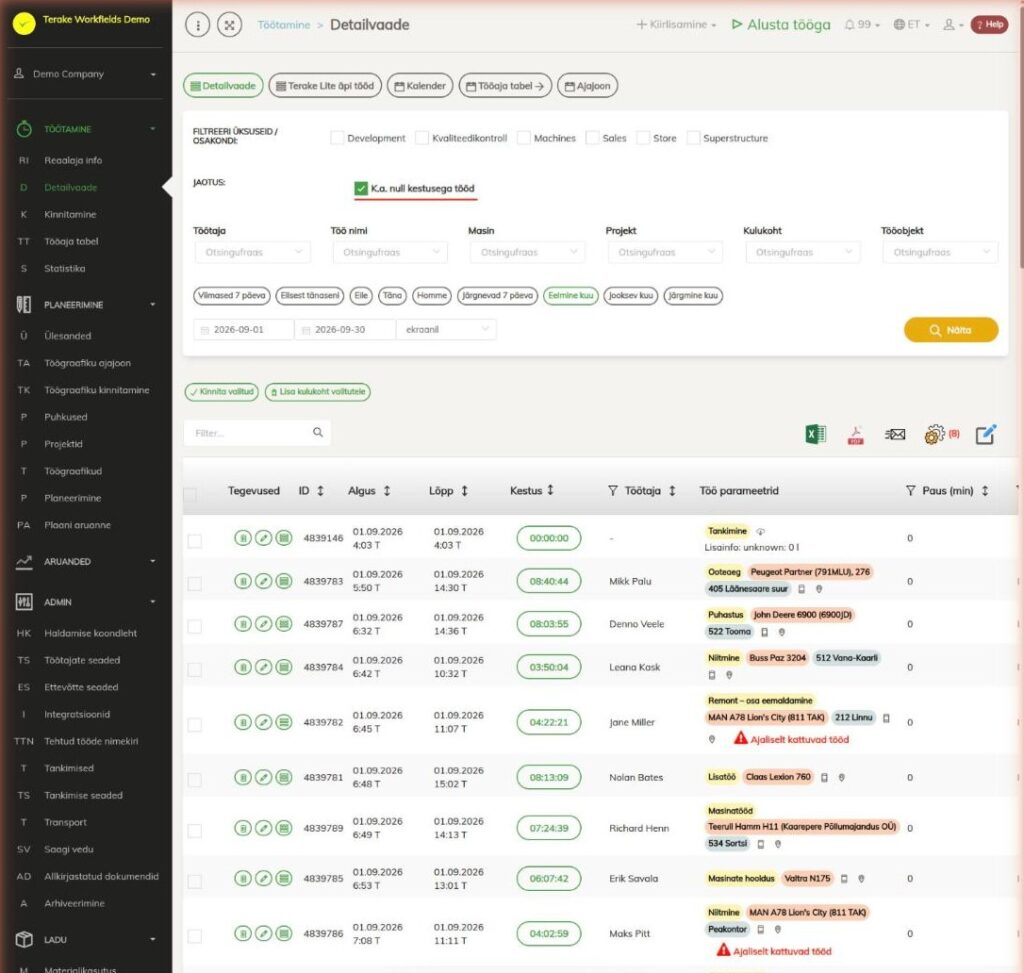
Task: Sort table by Kestus column arrows
Action: [x=551, y=490]
